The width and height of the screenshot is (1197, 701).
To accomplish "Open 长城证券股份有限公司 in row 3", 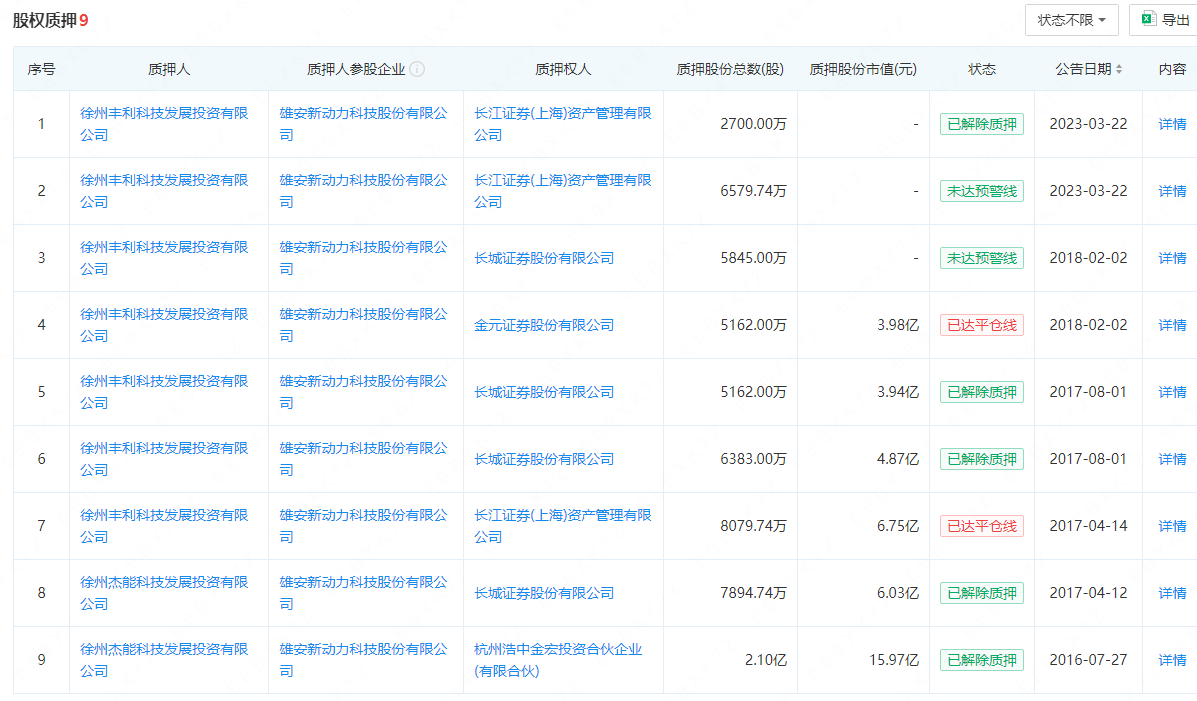I will pyautogui.click(x=544, y=258).
